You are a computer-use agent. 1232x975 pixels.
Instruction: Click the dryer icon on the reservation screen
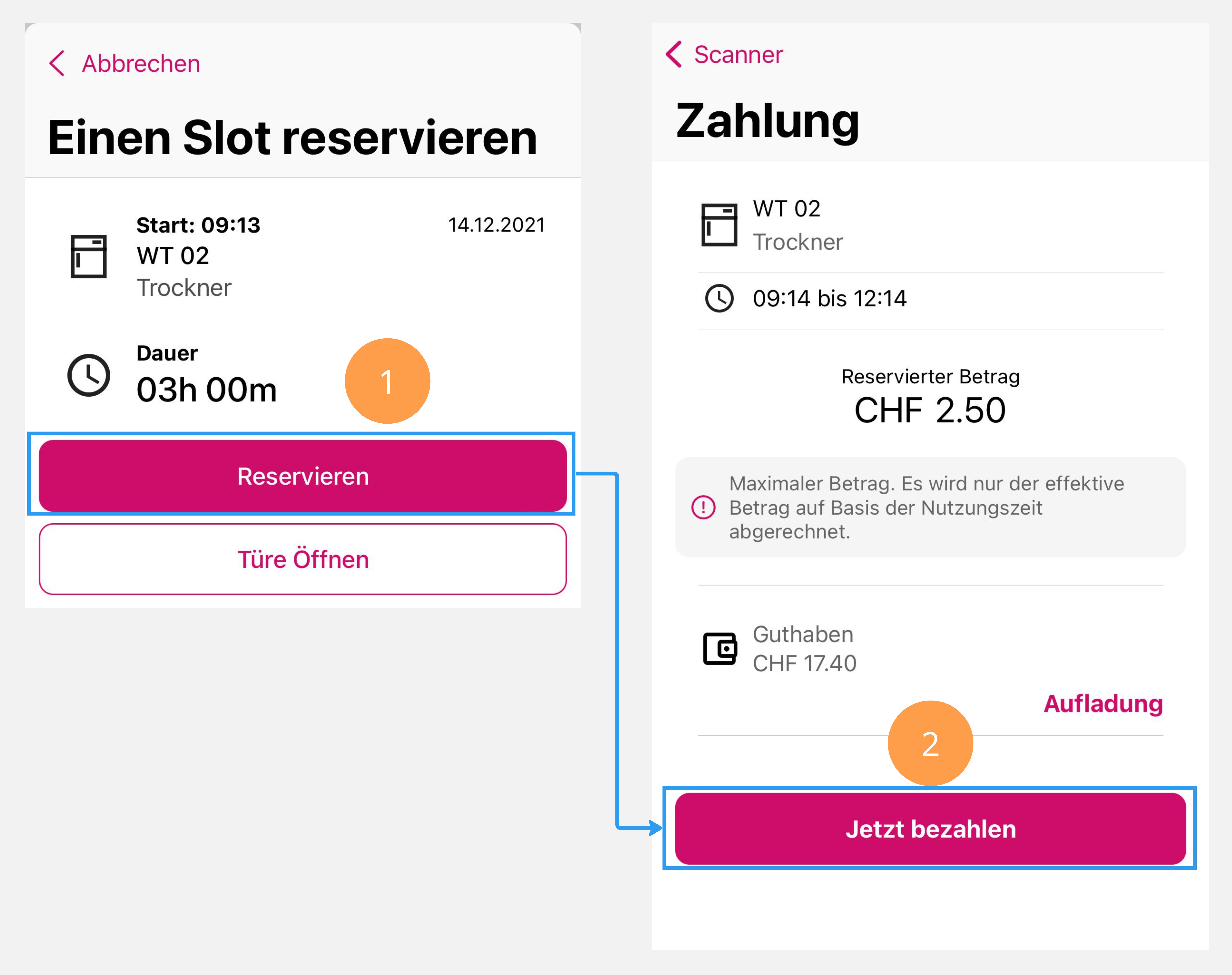tap(88, 256)
